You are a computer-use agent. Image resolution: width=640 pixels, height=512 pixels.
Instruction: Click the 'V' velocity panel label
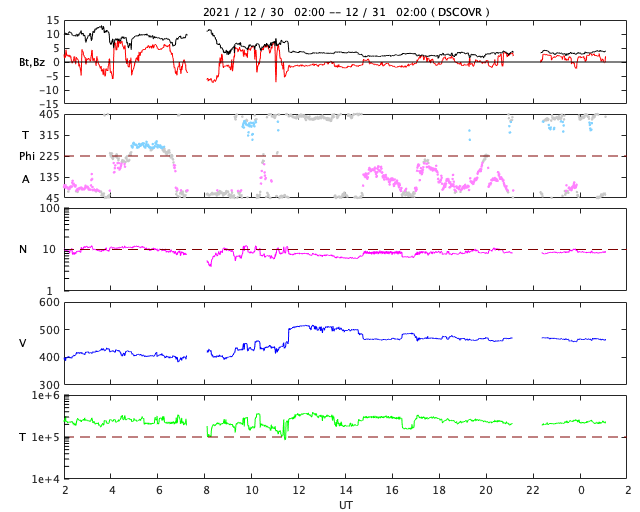click(x=23, y=343)
